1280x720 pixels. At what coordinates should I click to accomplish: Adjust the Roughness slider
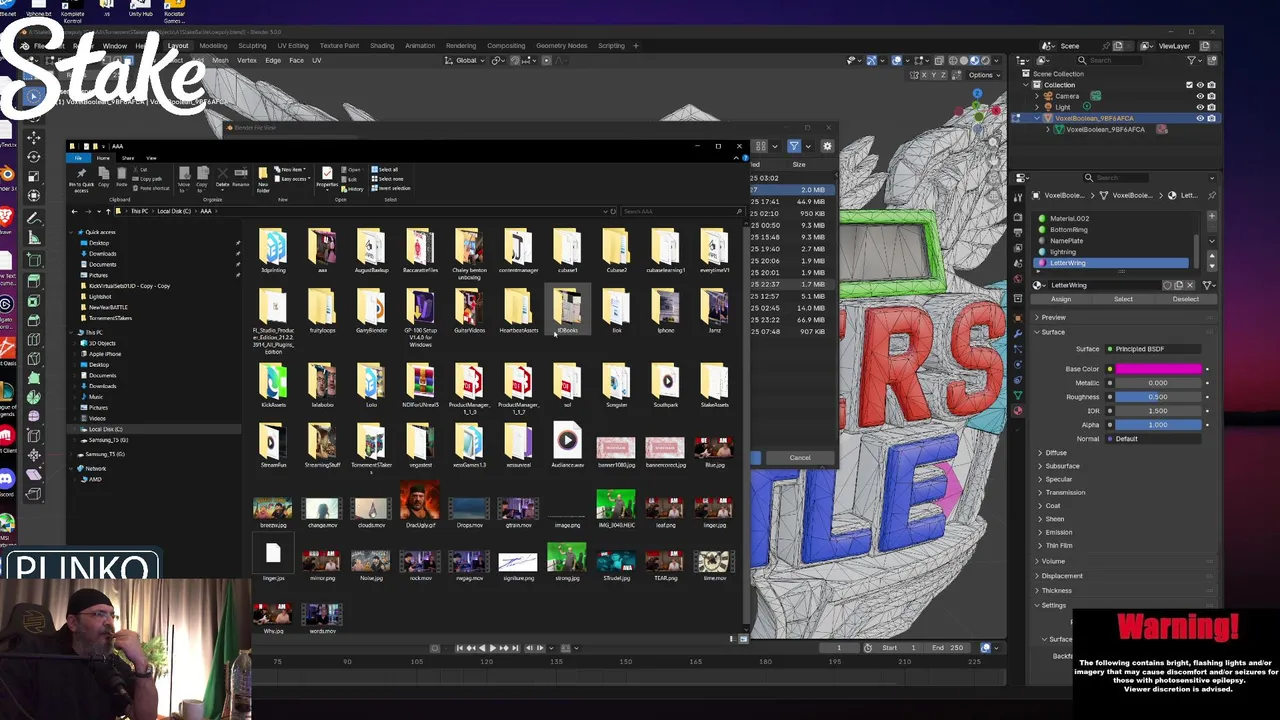click(1158, 397)
